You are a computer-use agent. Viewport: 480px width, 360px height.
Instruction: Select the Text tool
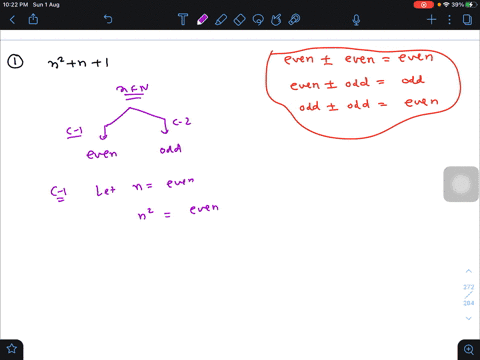[x=183, y=19]
